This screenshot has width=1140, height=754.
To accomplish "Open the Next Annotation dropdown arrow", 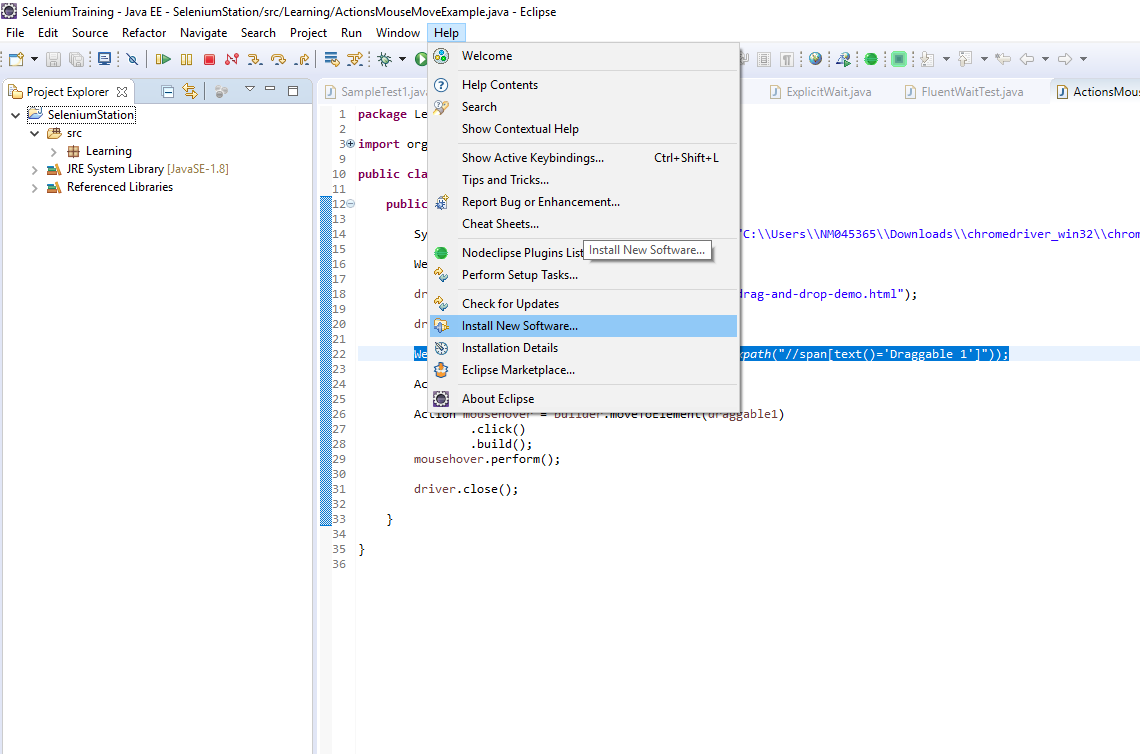I will click(x=946, y=59).
